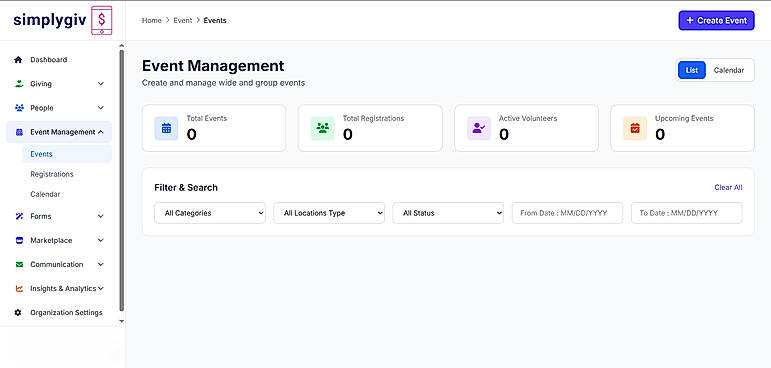Screen dimensions: 771x368
Task: Expand the Forms menu chevron
Action: pyautogui.click(x=101, y=216)
